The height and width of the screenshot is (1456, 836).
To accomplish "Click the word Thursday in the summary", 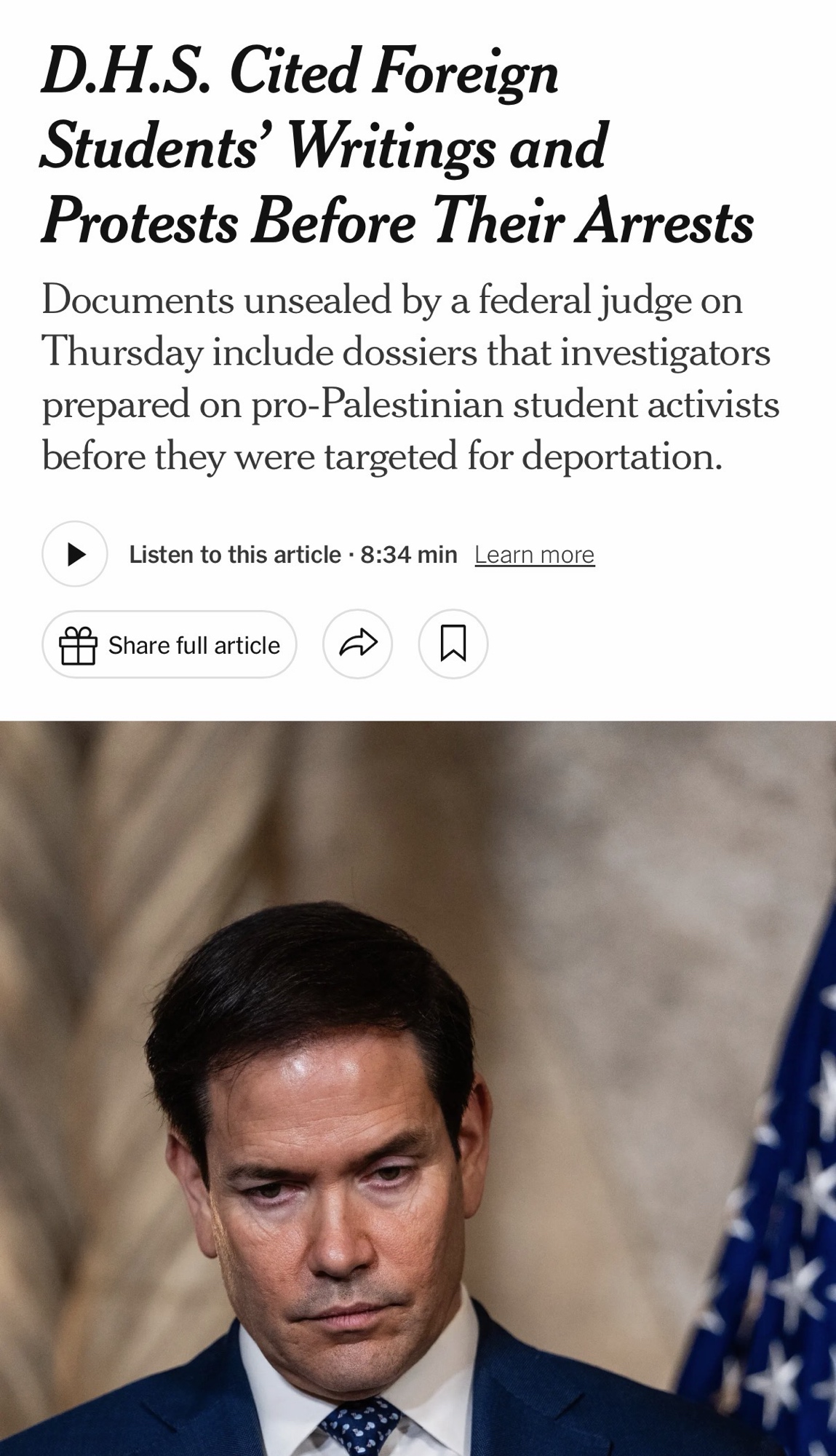I will (122, 352).
